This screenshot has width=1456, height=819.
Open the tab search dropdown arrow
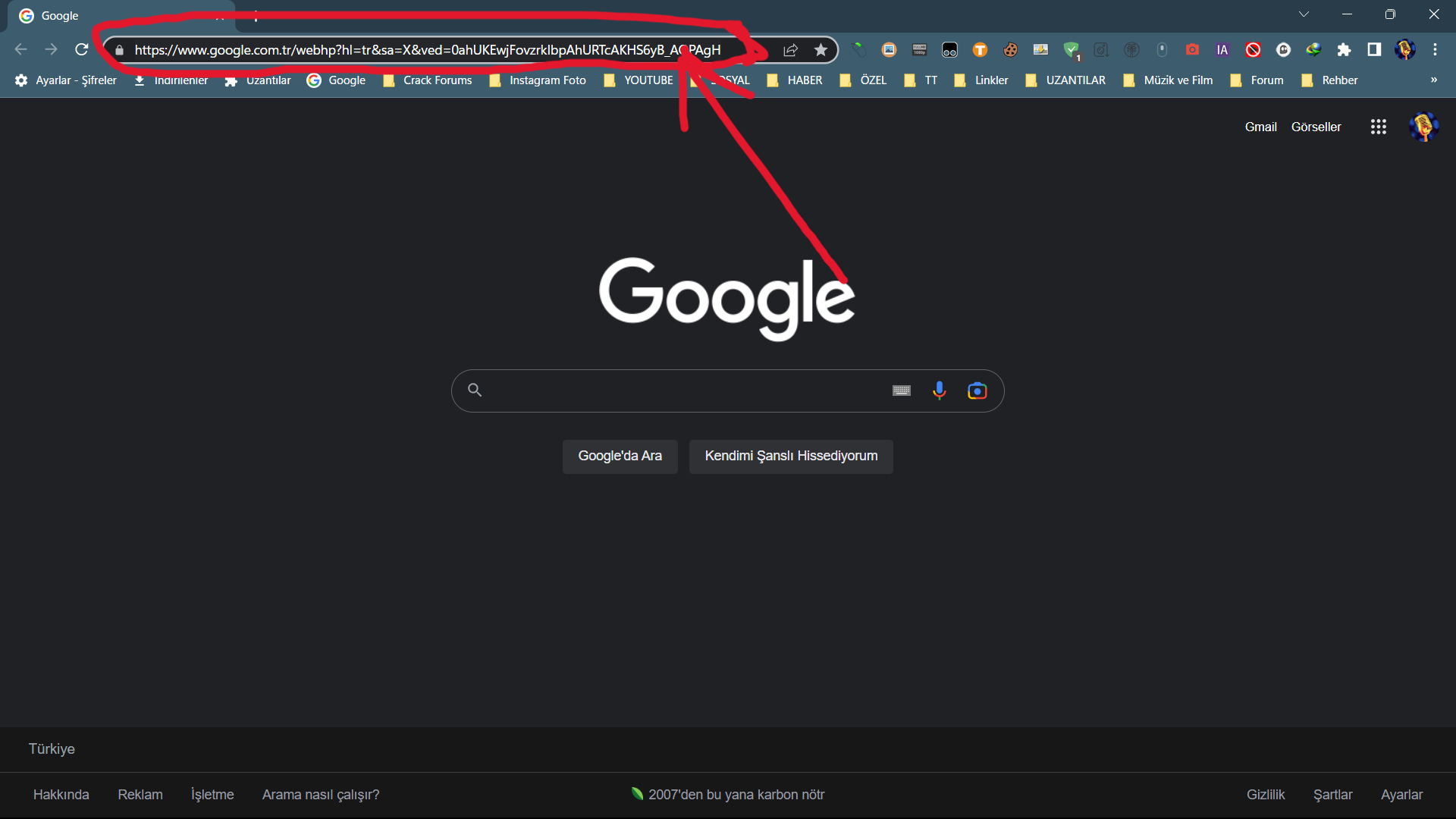coord(1304,14)
